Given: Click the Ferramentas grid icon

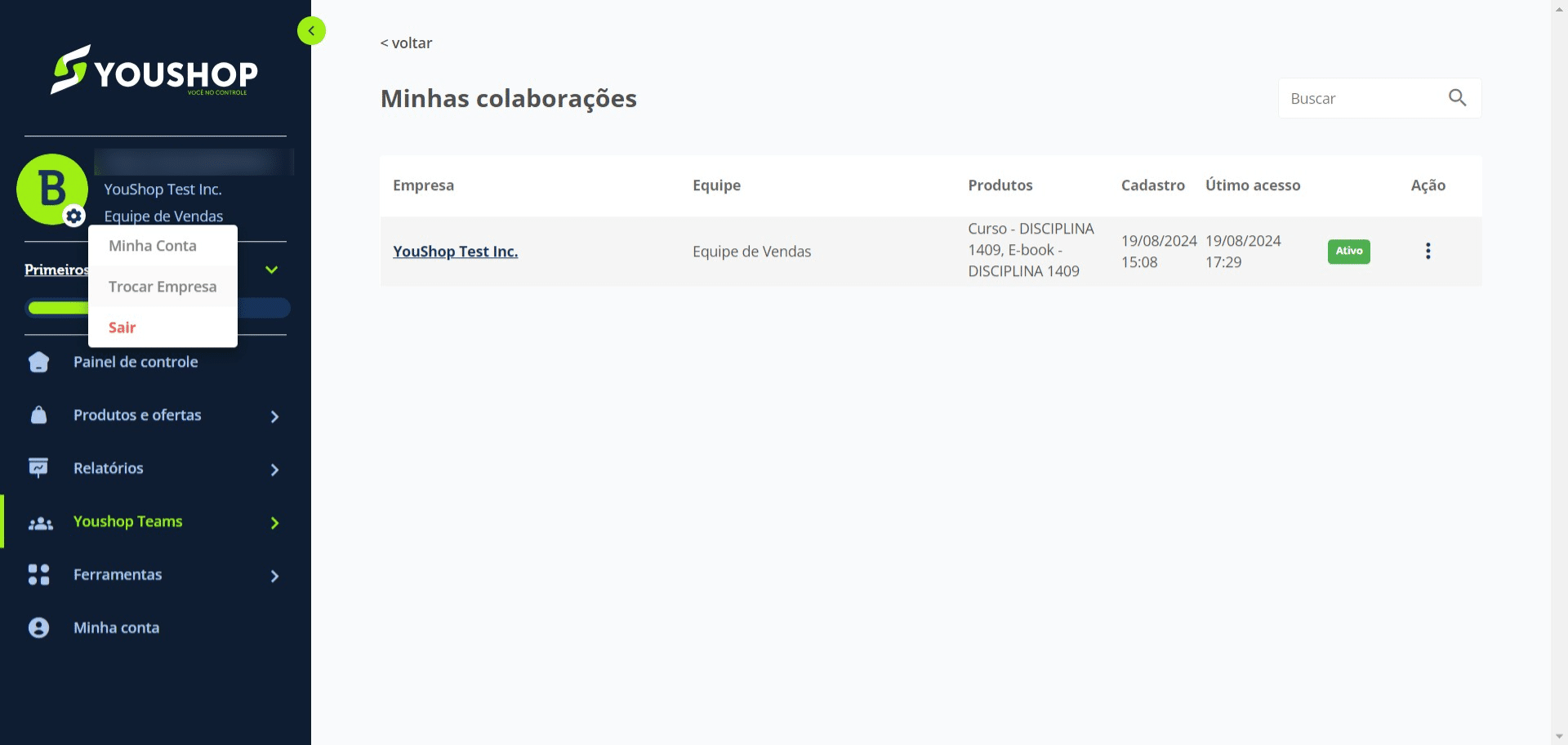Looking at the screenshot, I should pos(38,574).
